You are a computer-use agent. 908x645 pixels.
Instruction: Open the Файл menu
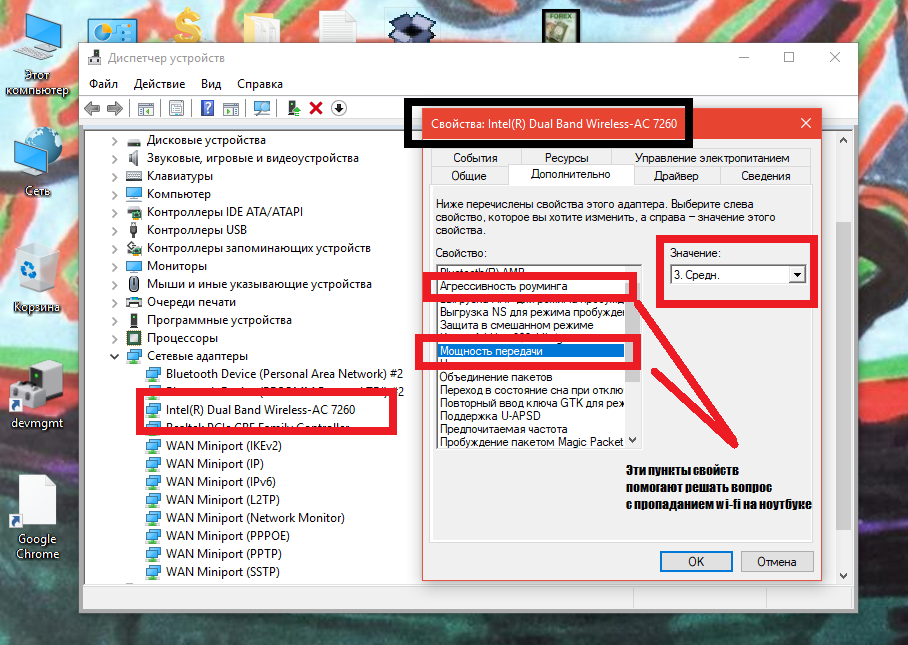(104, 84)
